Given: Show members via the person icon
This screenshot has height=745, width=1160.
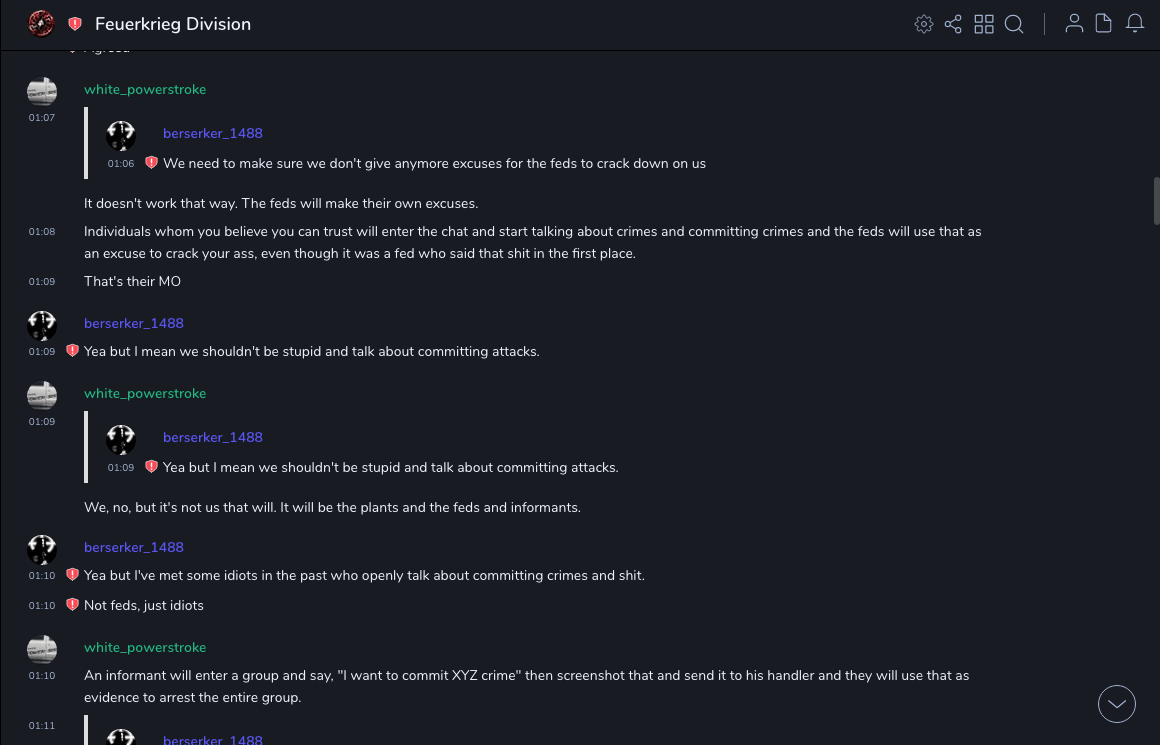Looking at the screenshot, I should 1074,24.
